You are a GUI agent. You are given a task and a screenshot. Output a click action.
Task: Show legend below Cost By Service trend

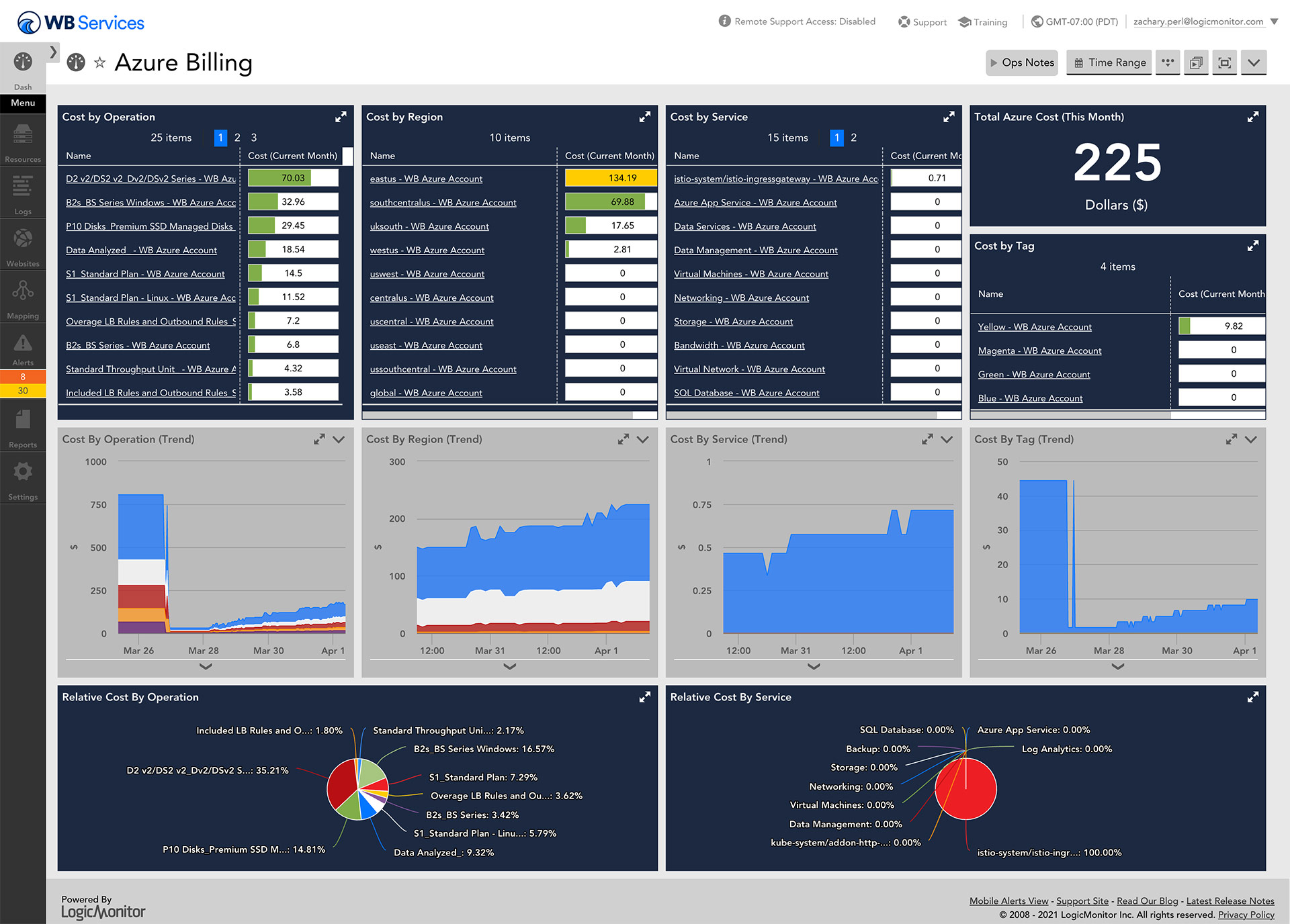(x=814, y=666)
